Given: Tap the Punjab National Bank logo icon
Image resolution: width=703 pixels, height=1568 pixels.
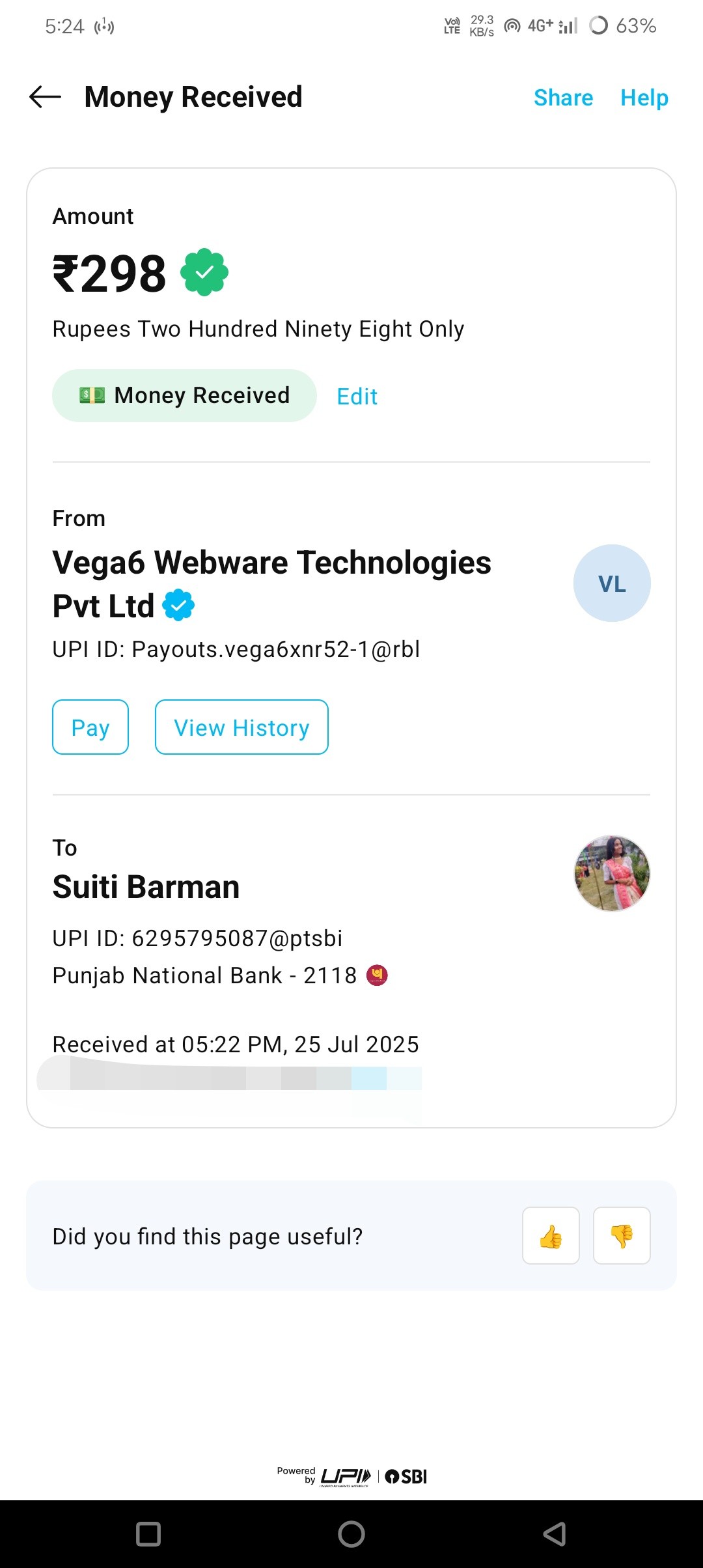Looking at the screenshot, I should [377, 975].
